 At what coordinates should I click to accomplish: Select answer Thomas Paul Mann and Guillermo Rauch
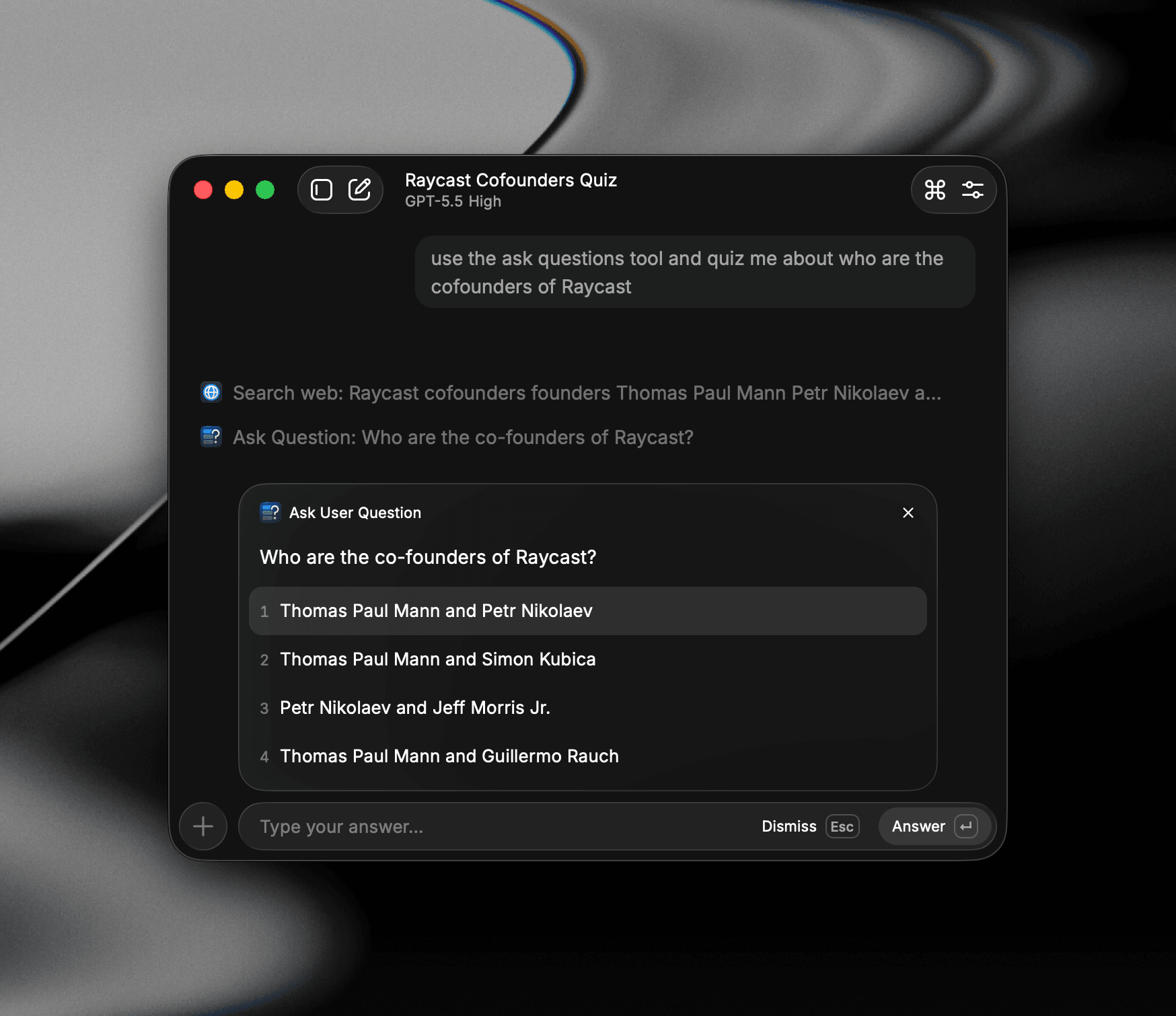(588, 756)
